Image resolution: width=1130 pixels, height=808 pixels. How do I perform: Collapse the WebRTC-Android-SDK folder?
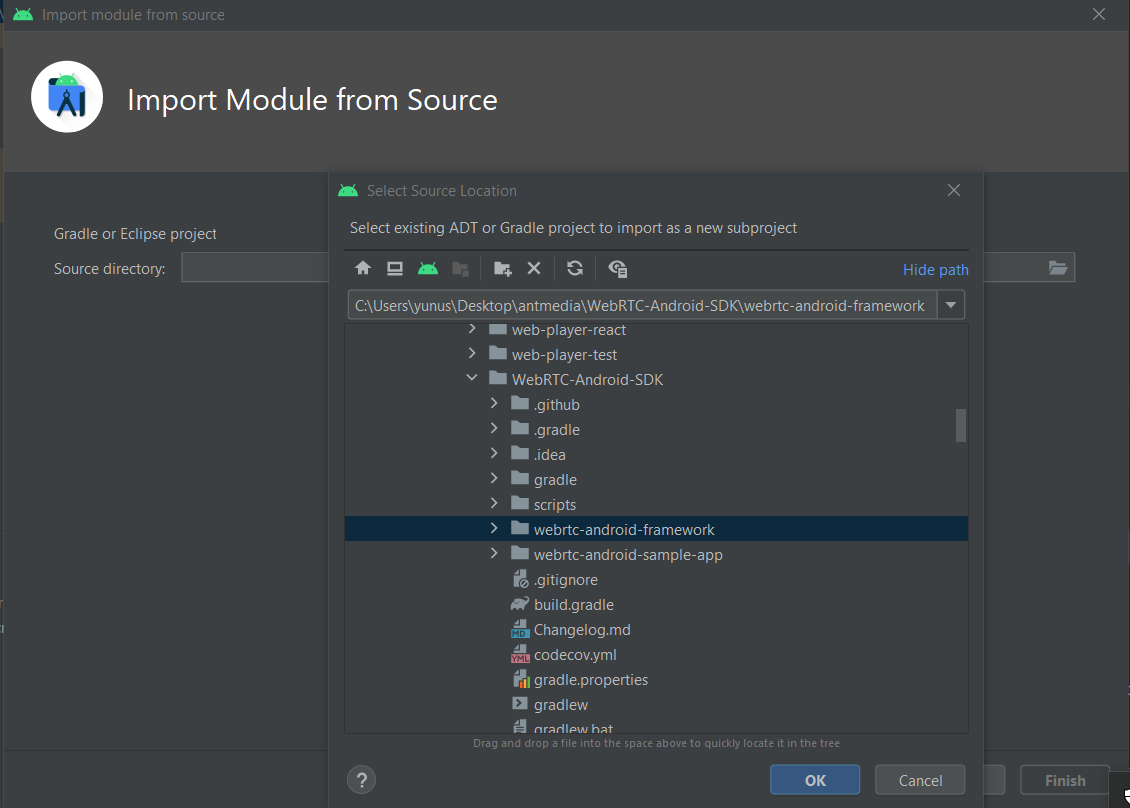472,378
